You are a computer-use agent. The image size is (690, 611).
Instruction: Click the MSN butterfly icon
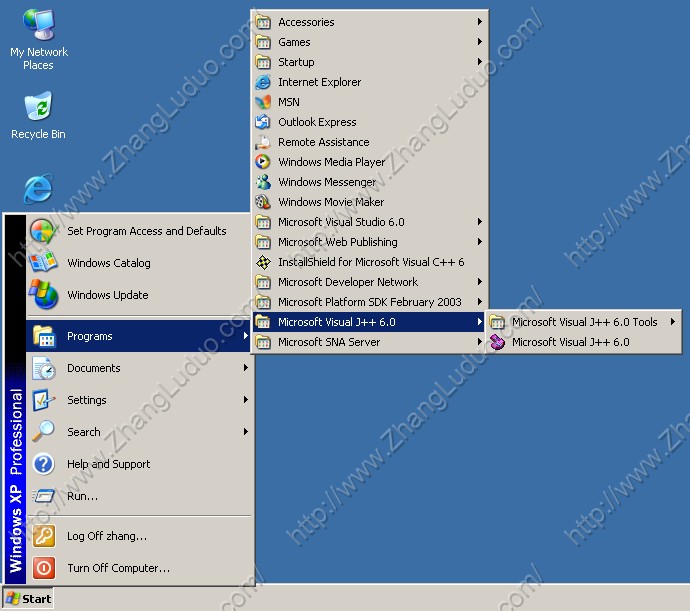tap(263, 102)
